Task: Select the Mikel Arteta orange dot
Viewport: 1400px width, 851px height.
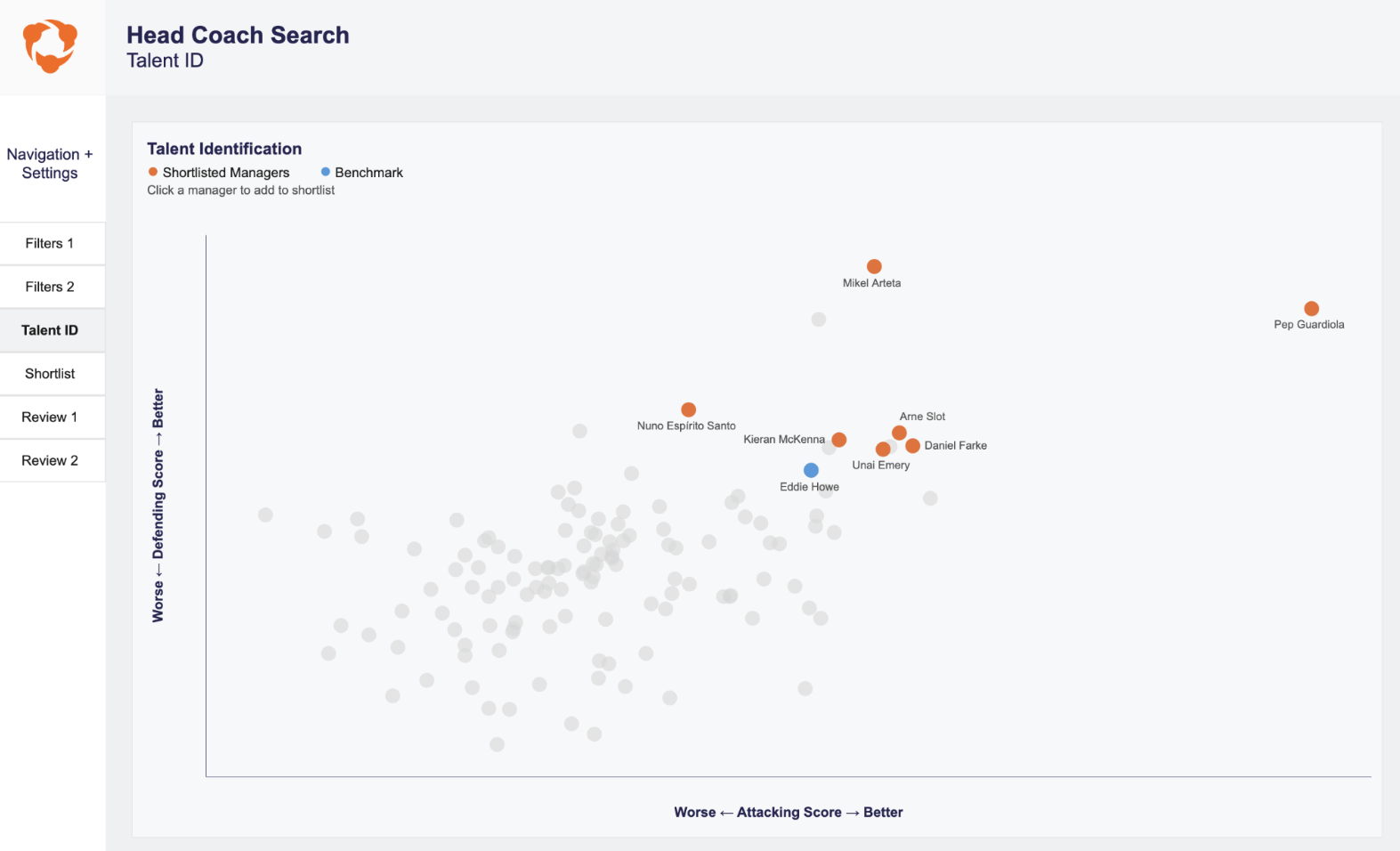Action: [x=874, y=266]
